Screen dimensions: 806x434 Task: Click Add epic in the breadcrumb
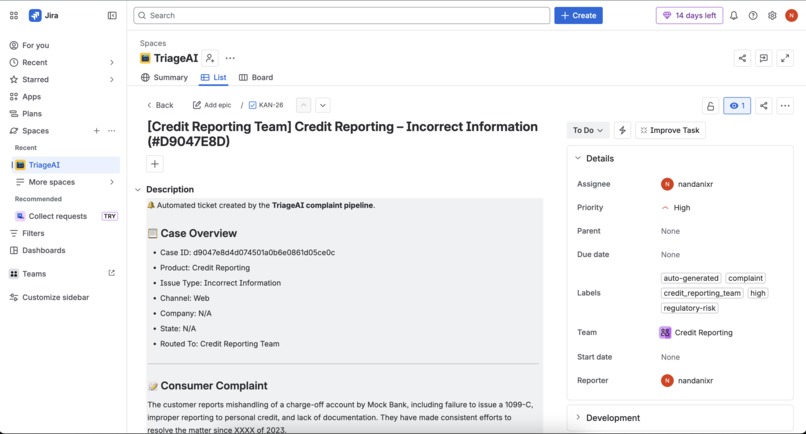click(x=212, y=105)
